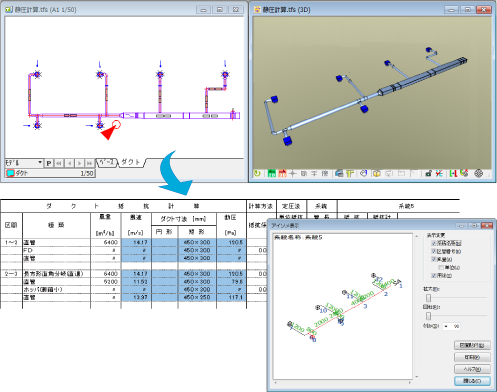
Task: Click the P button beside the model dropdown
Action: (x=49, y=163)
